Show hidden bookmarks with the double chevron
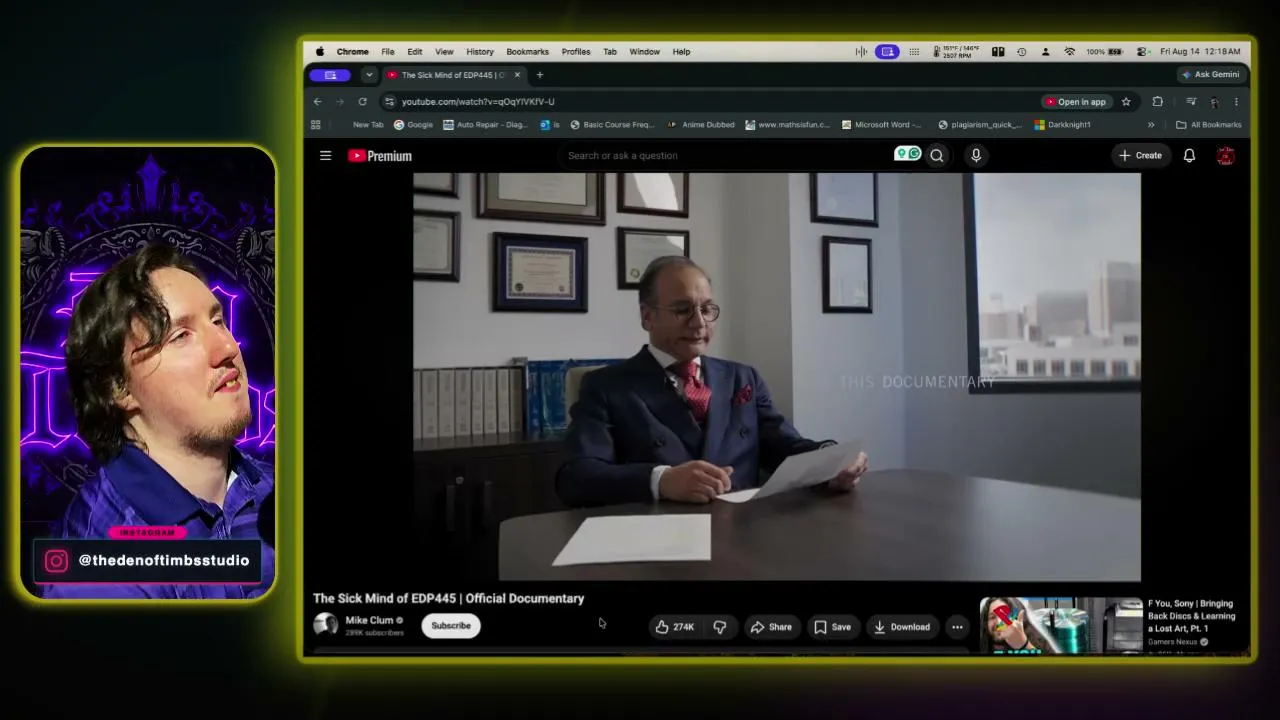This screenshot has height=720, width=1280. click(1151, 125)
